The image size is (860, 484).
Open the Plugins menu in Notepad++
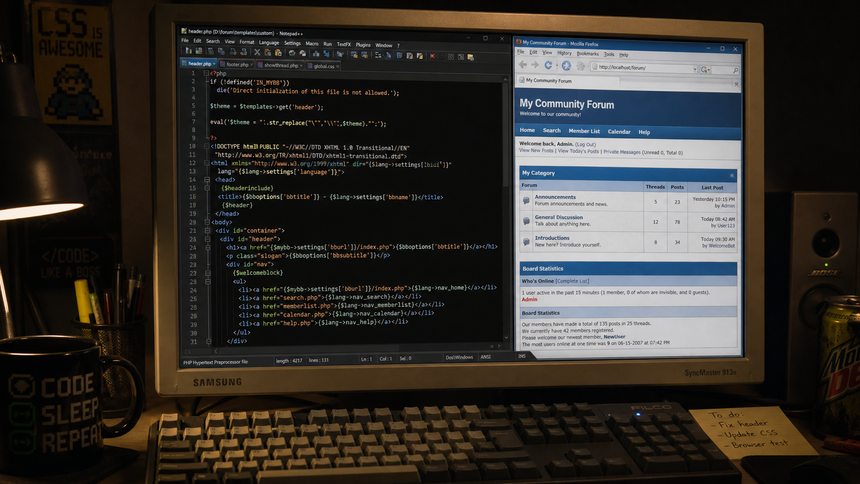point(363,45)
